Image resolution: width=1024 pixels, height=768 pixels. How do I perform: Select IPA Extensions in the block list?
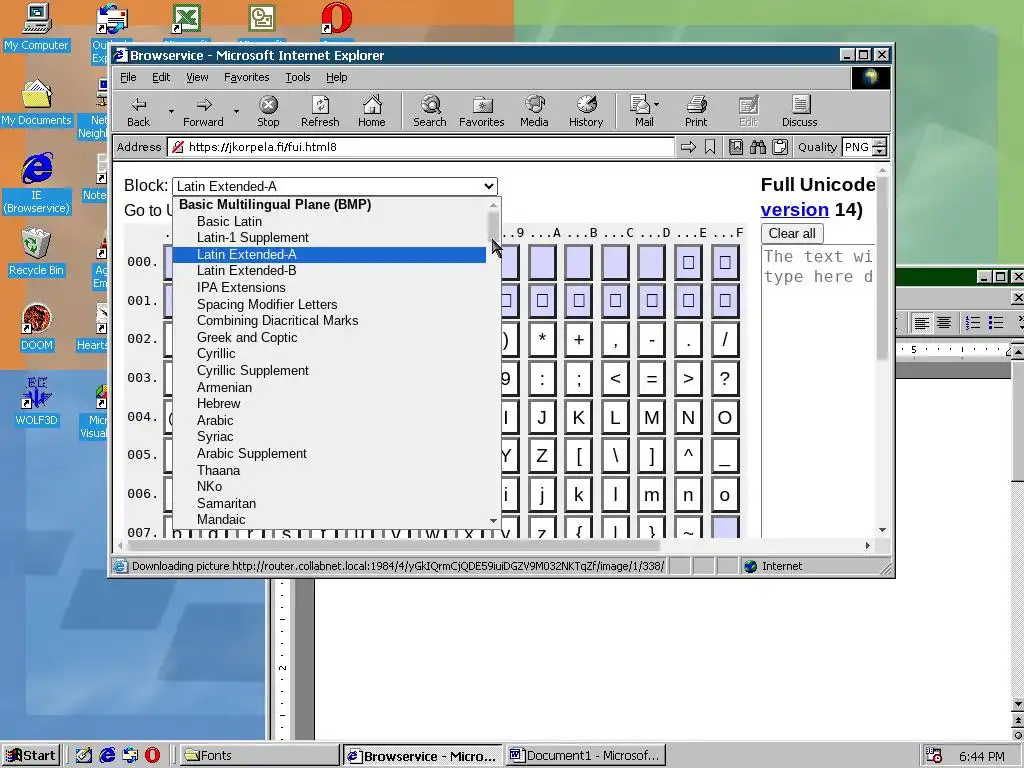tap(330, 287)
